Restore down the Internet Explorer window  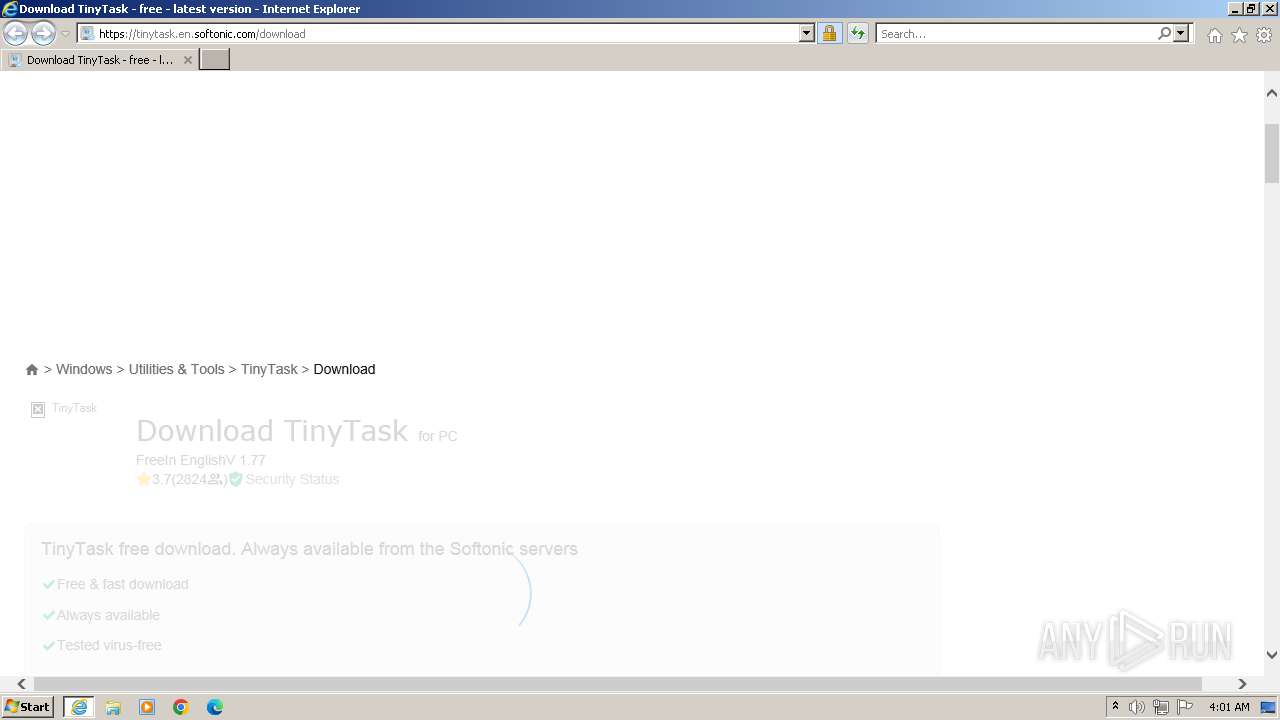[x=1252, y=8]
